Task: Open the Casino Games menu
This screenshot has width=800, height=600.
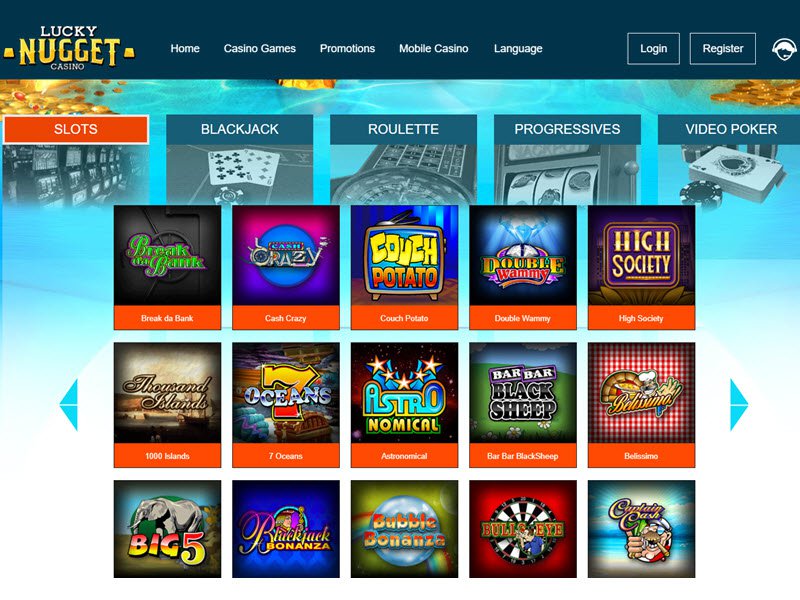Action: click(260, 48)
